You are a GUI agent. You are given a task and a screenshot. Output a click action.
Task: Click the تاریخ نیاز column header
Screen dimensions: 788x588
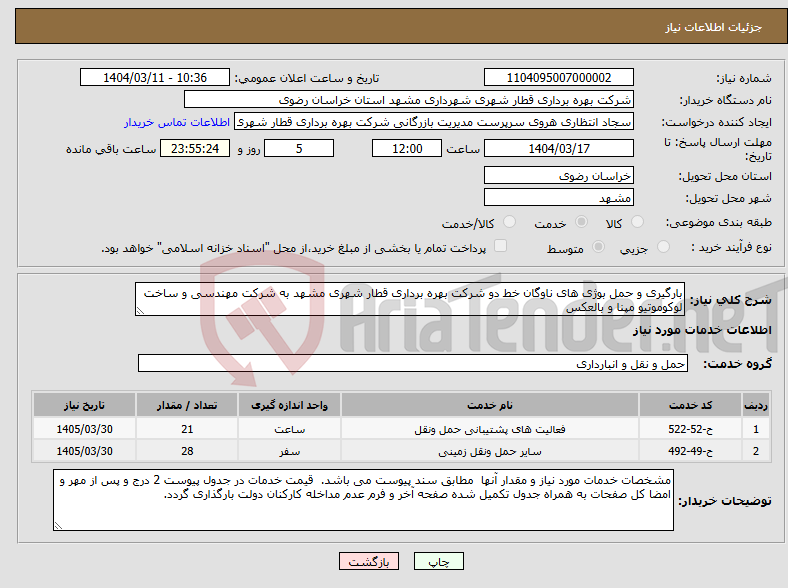[x=84, y=405]
